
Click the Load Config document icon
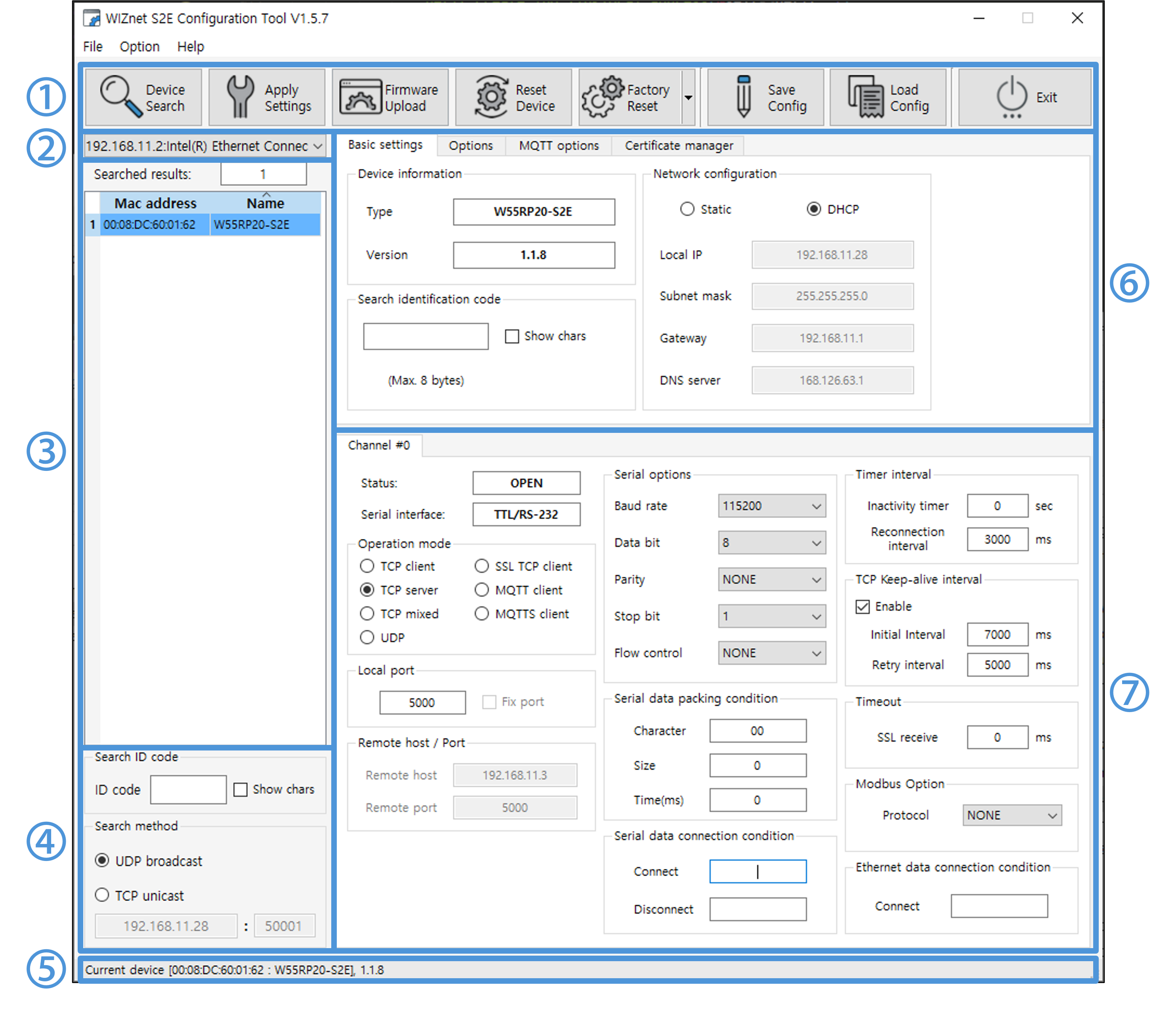(x=865, y=97)
